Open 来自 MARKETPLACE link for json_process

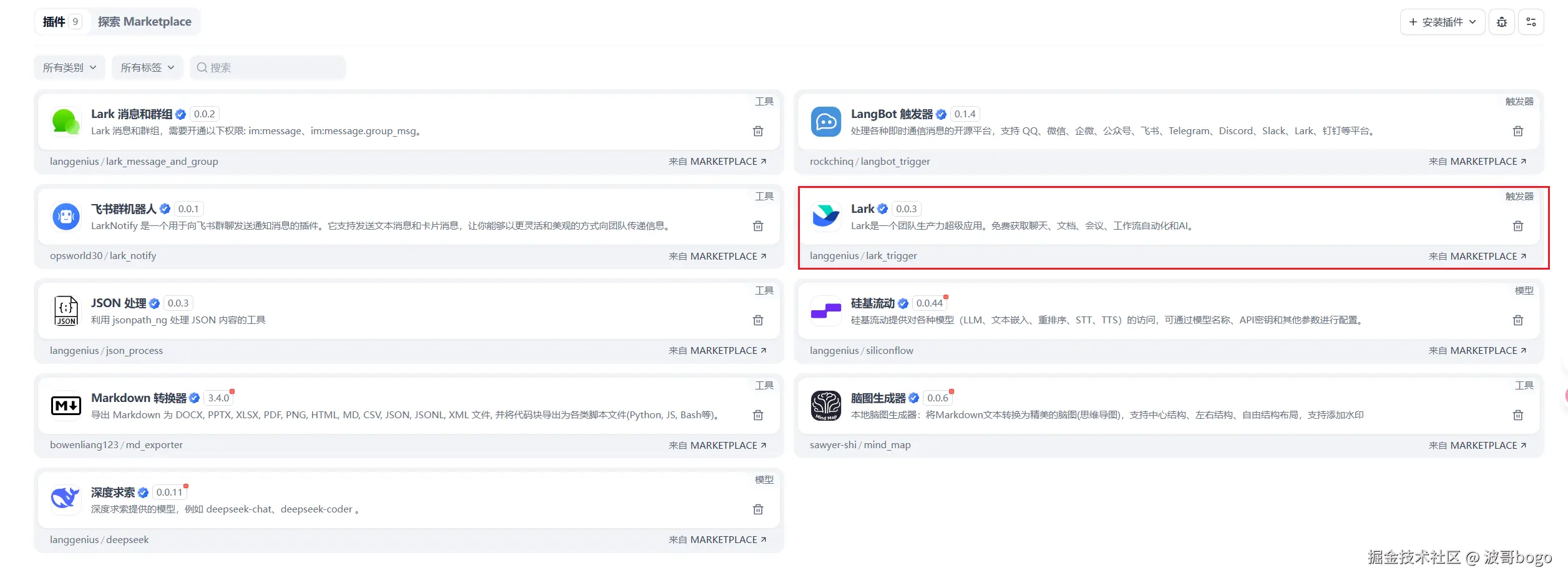coord(718,351)
